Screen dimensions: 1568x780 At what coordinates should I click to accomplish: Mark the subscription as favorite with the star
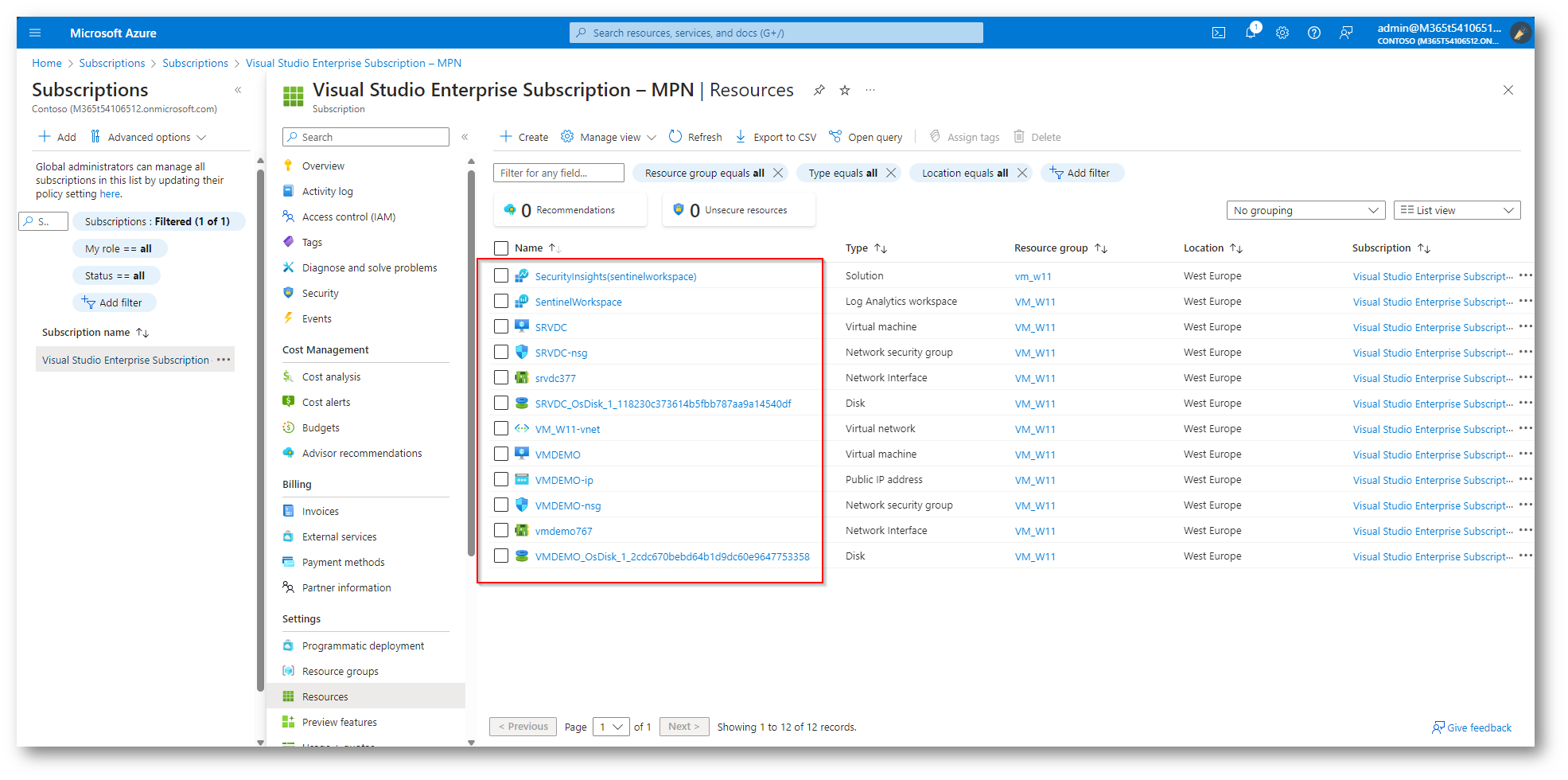(x=845, y=91)
